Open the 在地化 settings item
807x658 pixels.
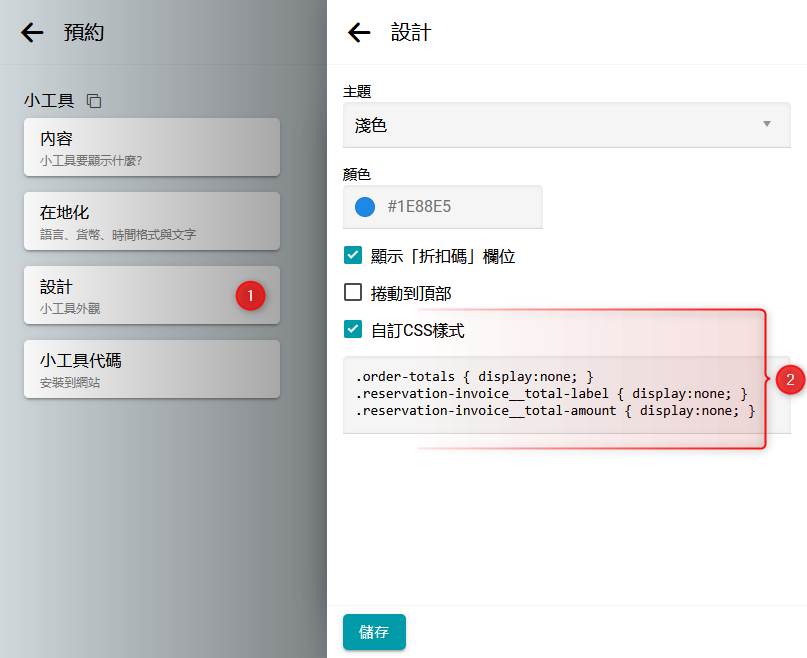click(x=151, y=221)
